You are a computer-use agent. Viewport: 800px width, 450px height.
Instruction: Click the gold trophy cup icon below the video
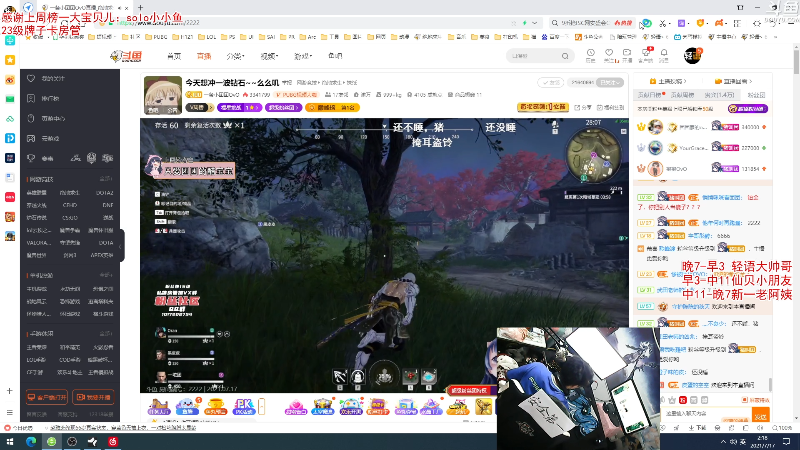point(215,406)
